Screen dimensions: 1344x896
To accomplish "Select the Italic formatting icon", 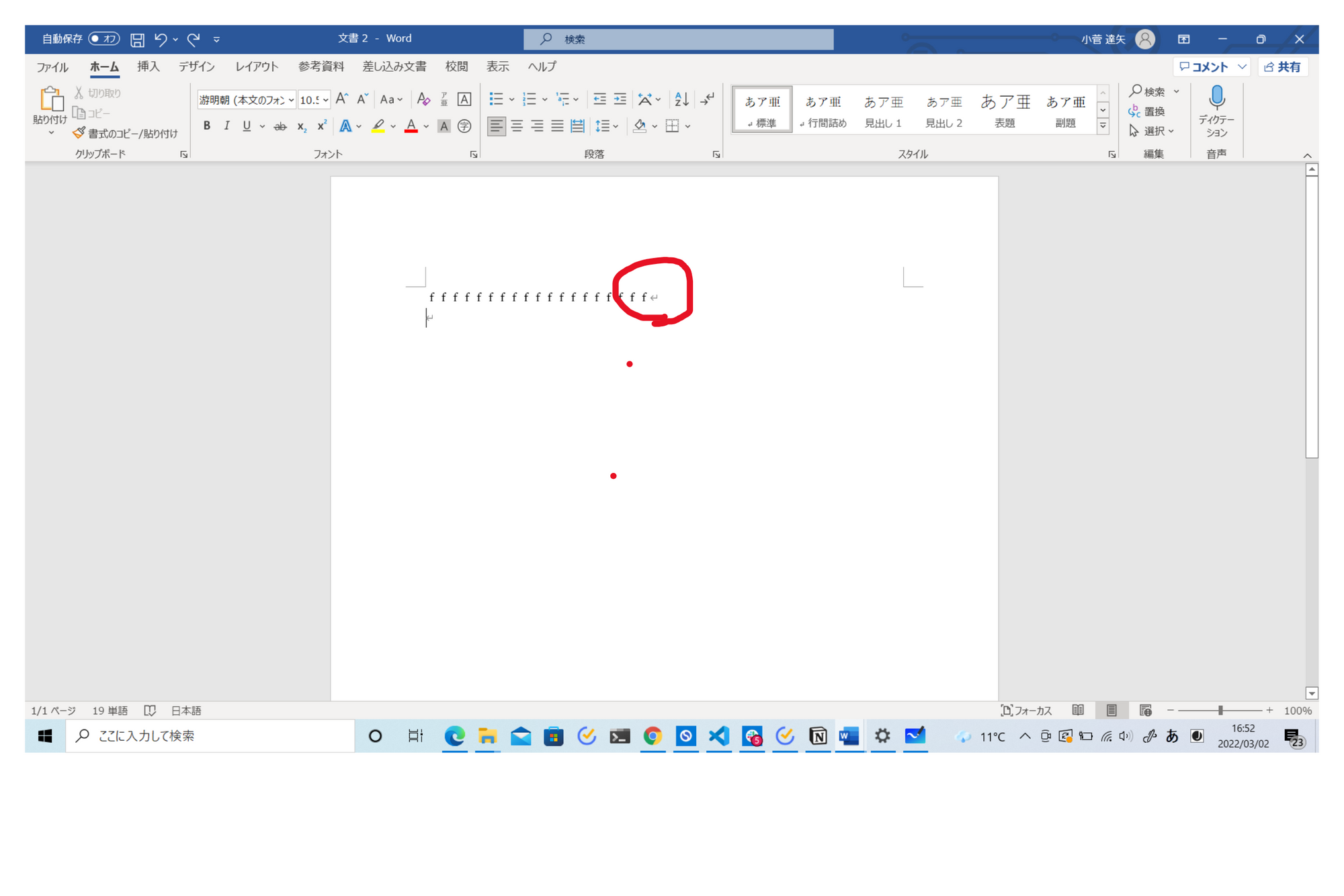I will [225, 126].
